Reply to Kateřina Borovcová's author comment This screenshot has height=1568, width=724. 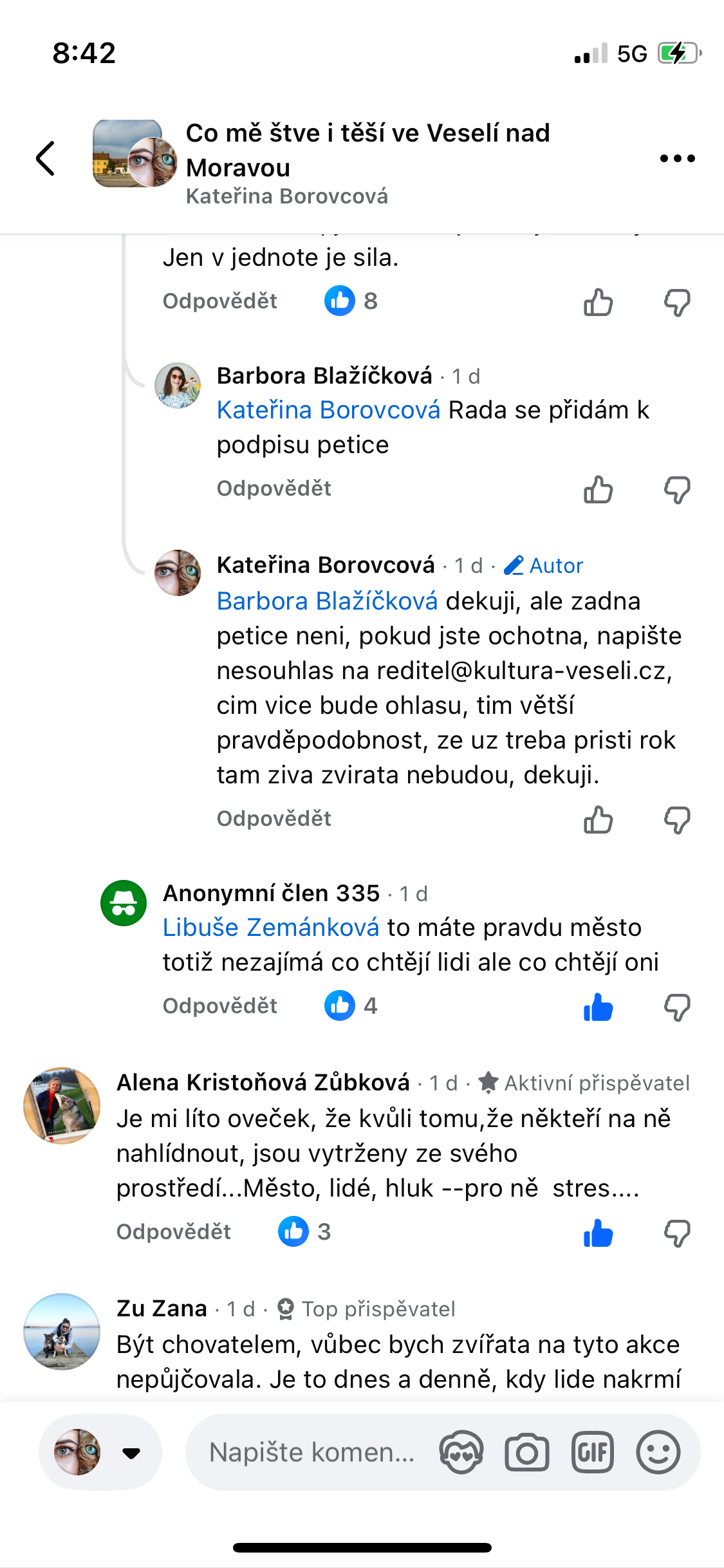(x=274, y=819)
